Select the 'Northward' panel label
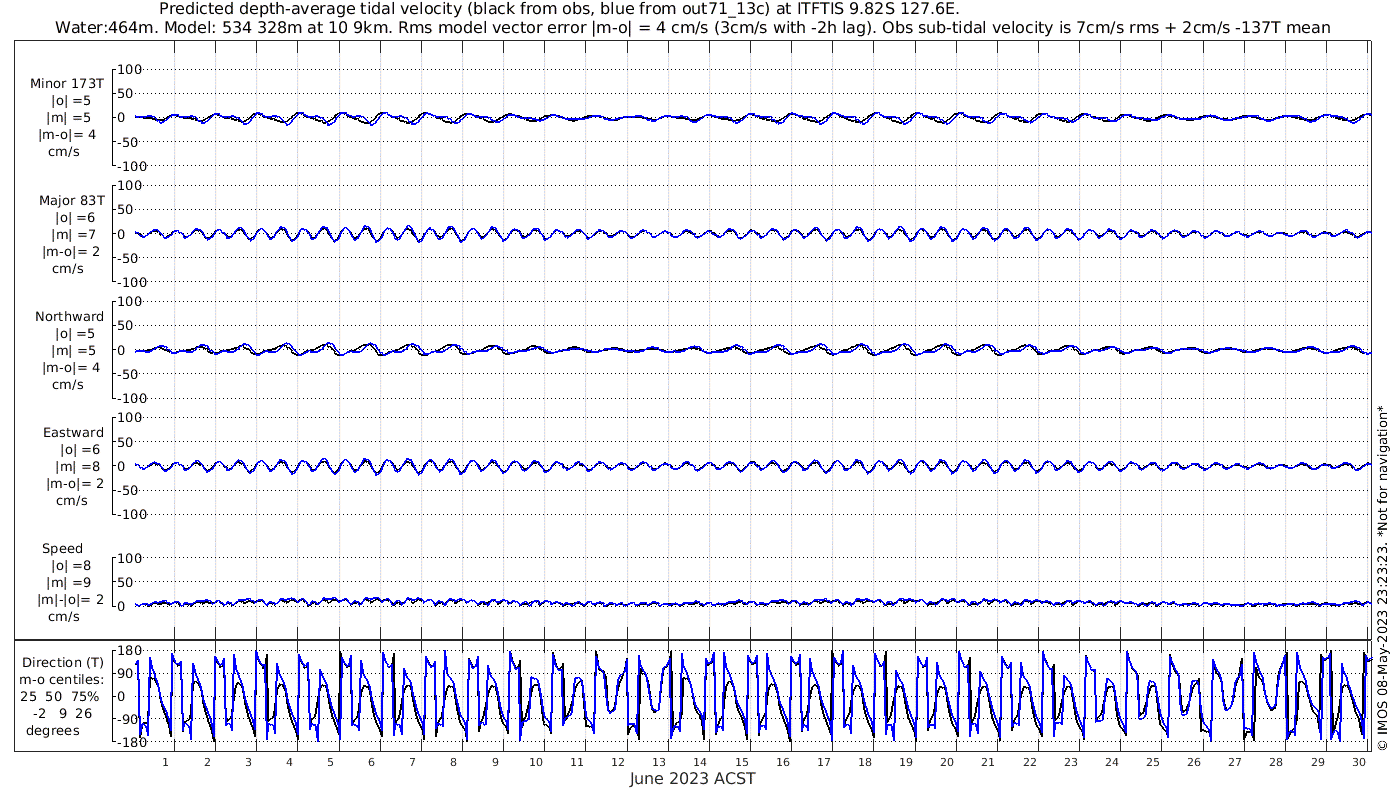 [69, 317]
